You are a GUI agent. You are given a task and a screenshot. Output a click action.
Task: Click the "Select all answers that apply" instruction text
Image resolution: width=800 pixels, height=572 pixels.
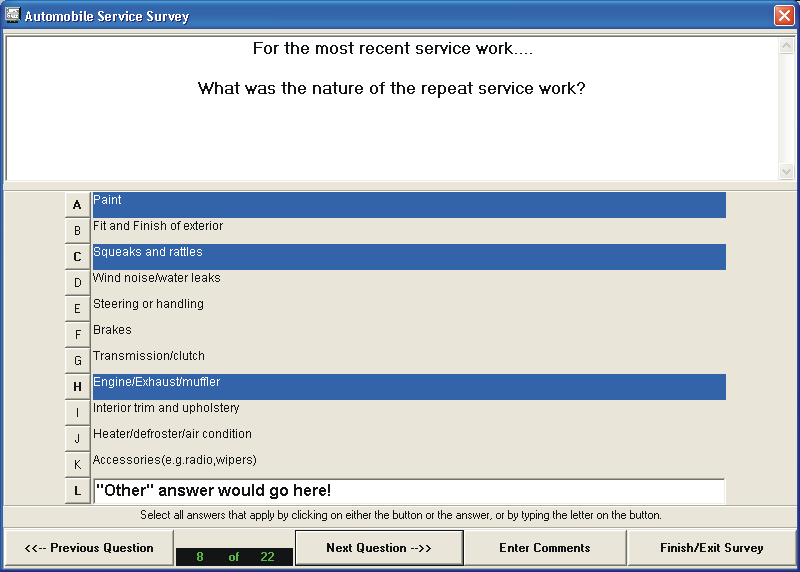pos(401,515)
